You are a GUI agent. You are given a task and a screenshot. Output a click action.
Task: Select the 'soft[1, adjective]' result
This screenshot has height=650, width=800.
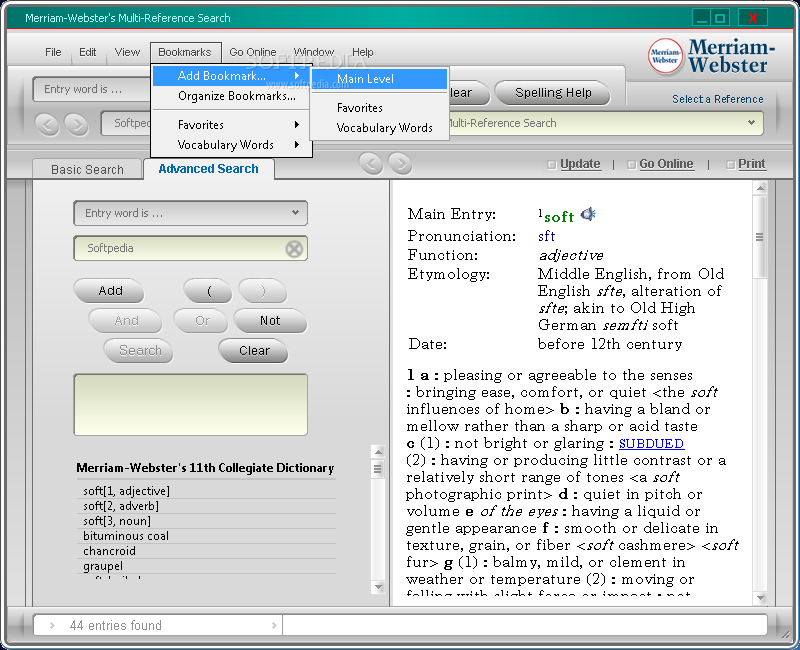[207, 491]
